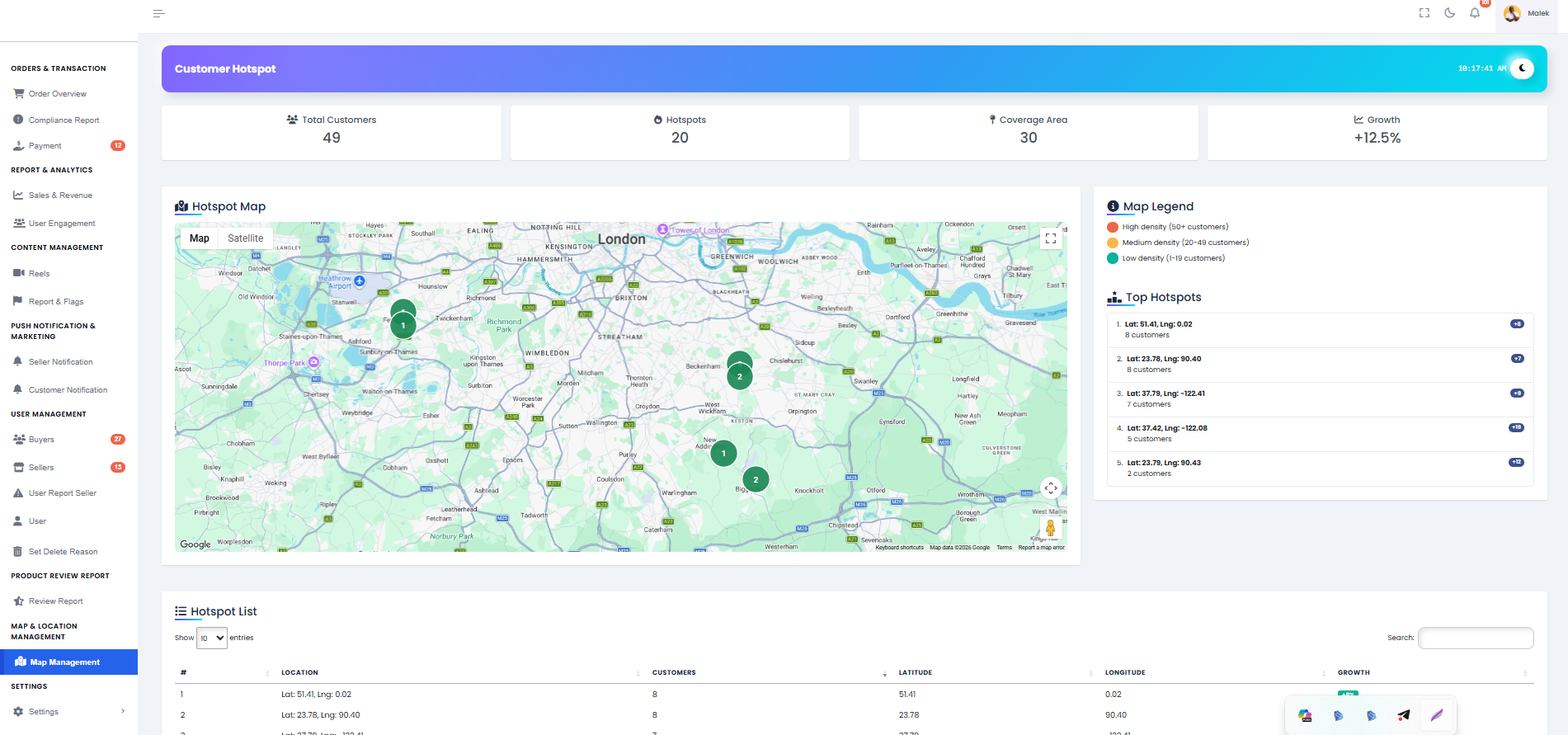The height and width of the screenshot is (735, 1568).
Task: Open the Show entries dropdown
Action: coord(212,638)
